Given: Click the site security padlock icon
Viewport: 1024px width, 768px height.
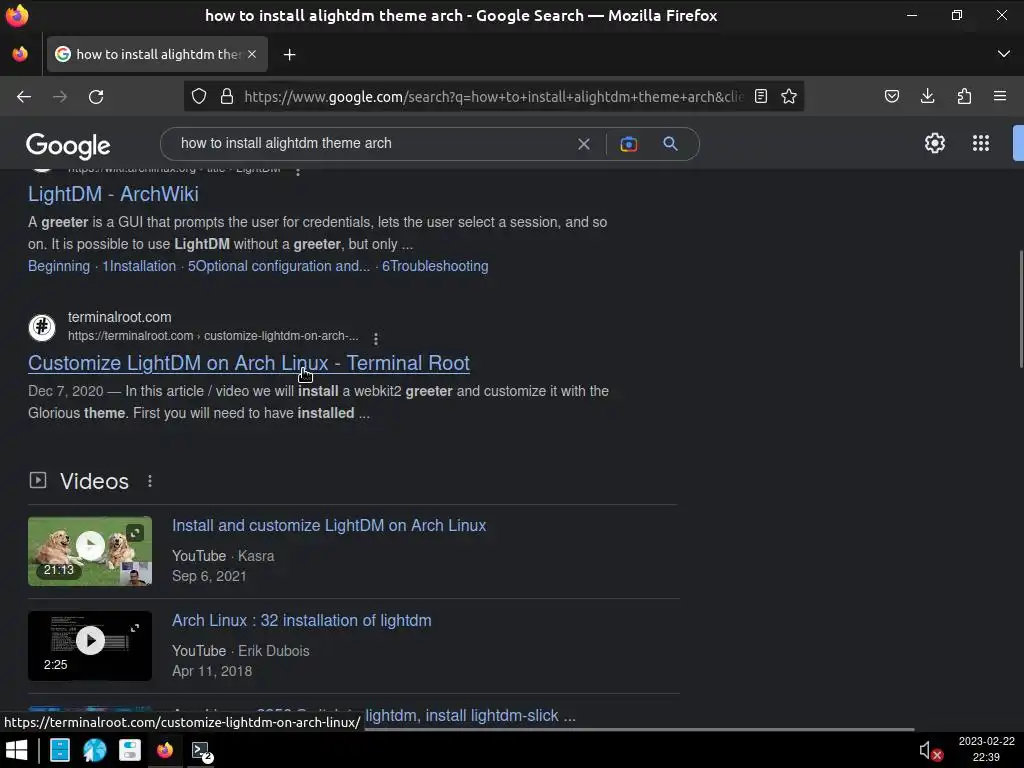Looking at the screenshot, I should click(227, 97).
